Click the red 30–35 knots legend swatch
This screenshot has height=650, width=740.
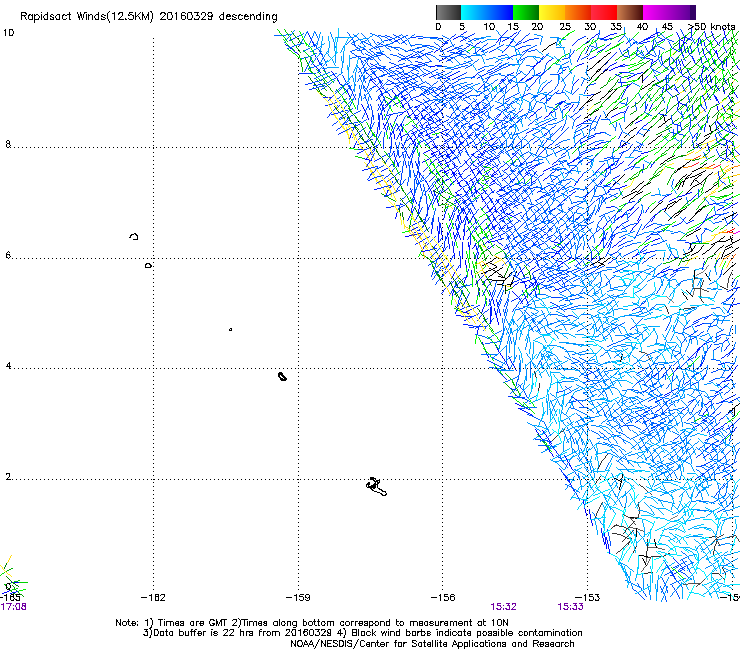pos(604,12)
